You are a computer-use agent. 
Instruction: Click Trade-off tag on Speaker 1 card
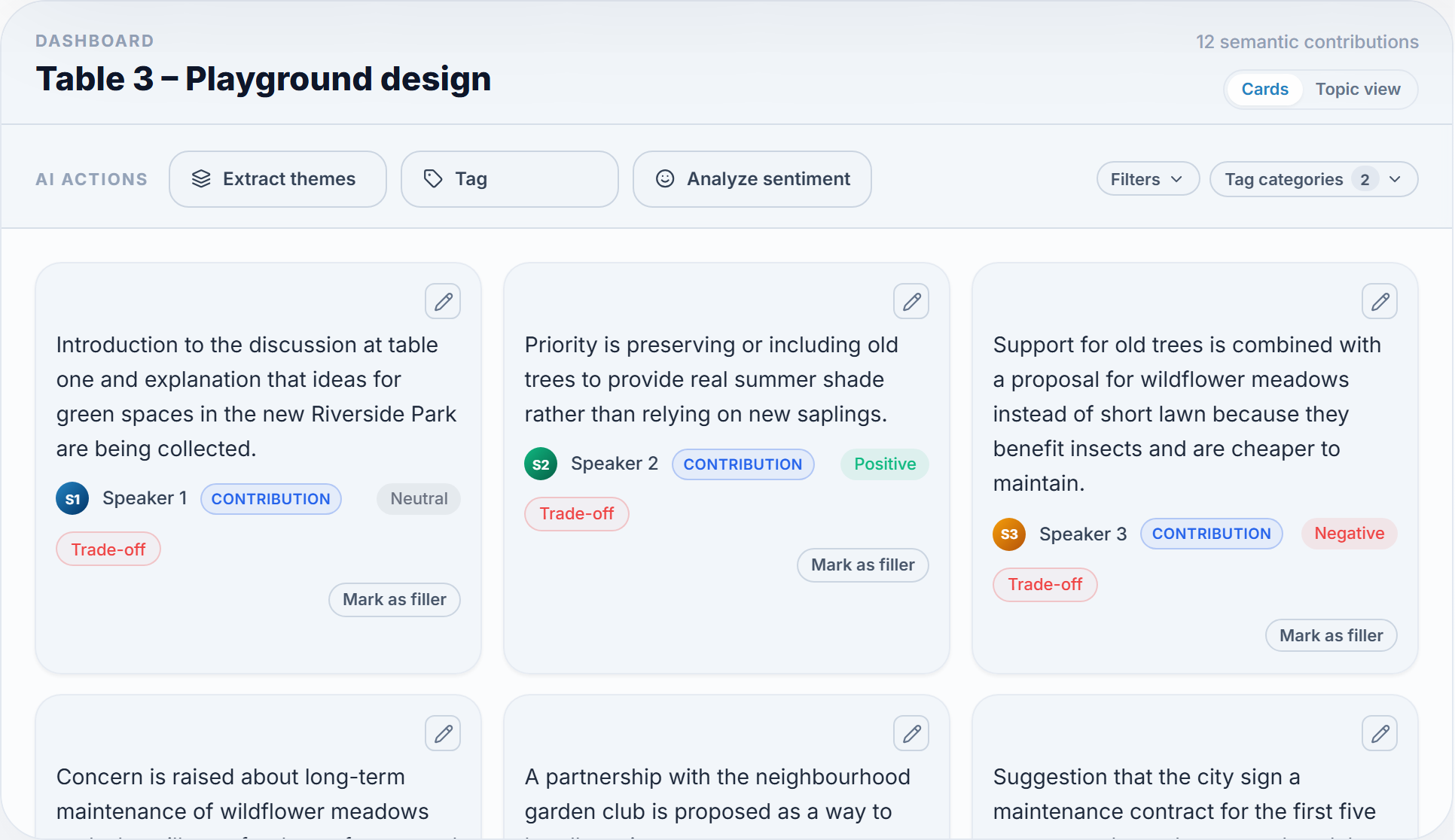click(108, 549)
